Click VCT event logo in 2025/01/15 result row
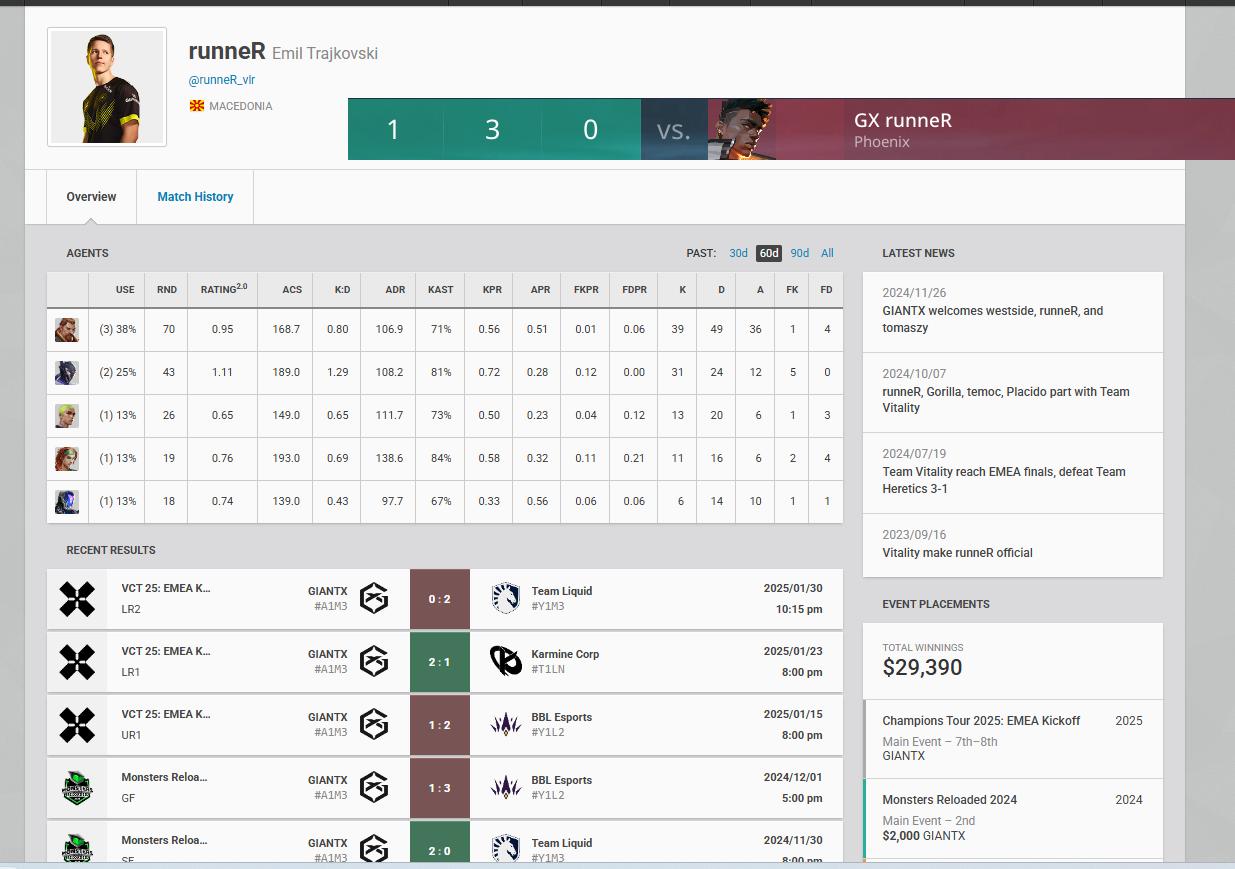This screenshot has width=1235, height=869. tap(77, 725)
